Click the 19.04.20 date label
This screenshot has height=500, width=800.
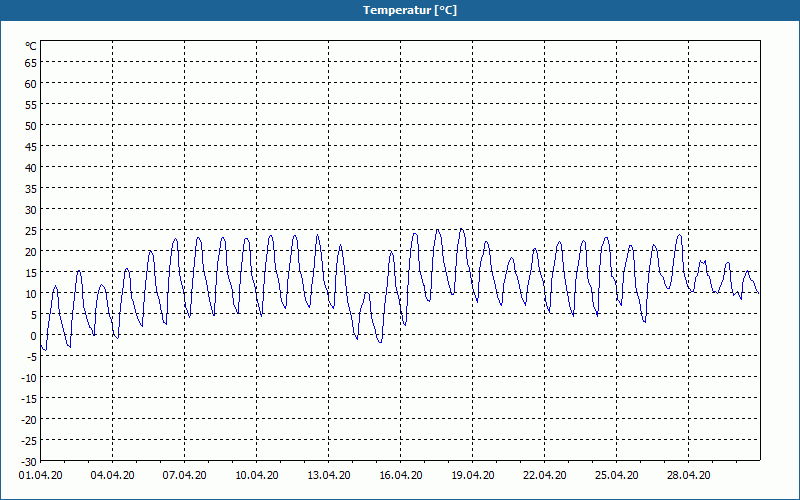coord(472,475)
